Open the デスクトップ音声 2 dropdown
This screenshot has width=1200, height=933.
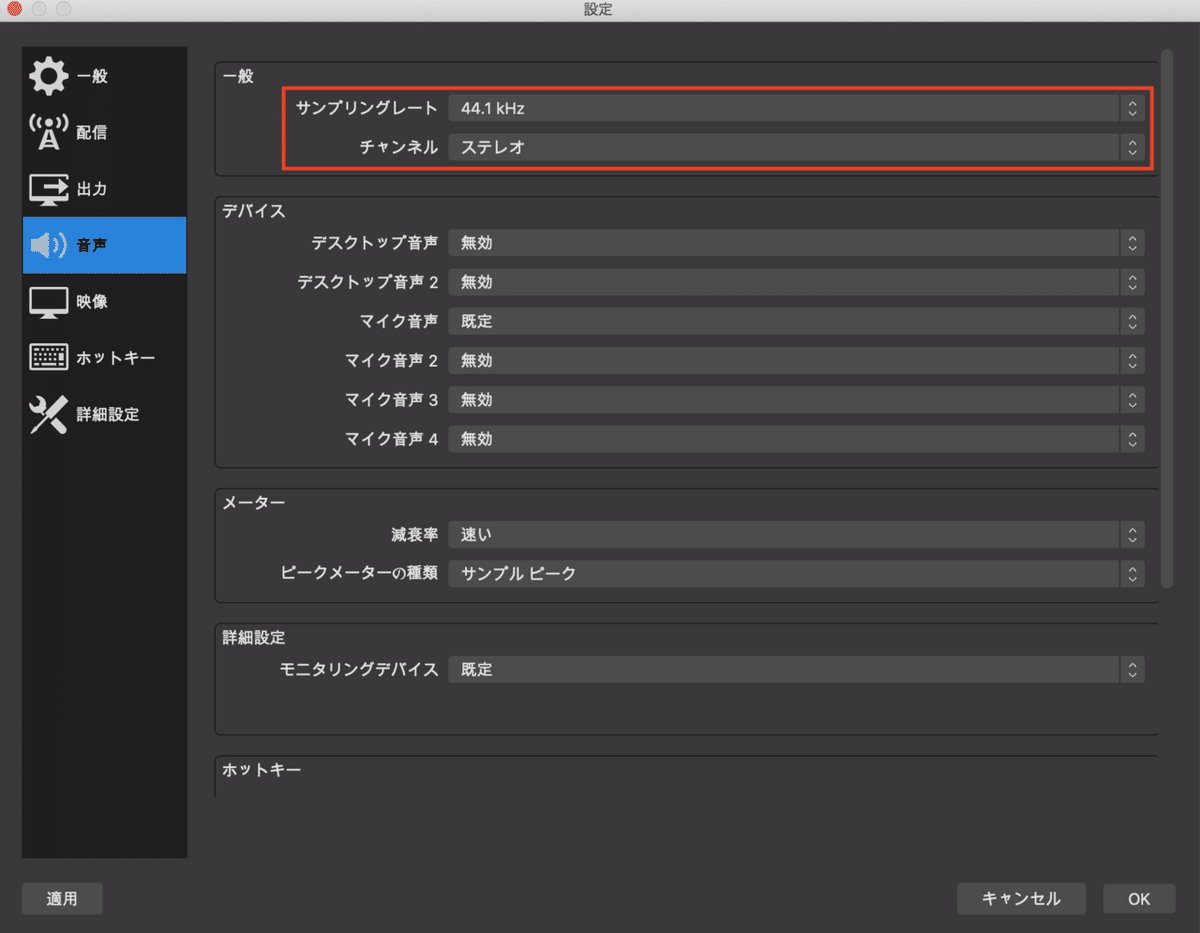pos(795,282)
